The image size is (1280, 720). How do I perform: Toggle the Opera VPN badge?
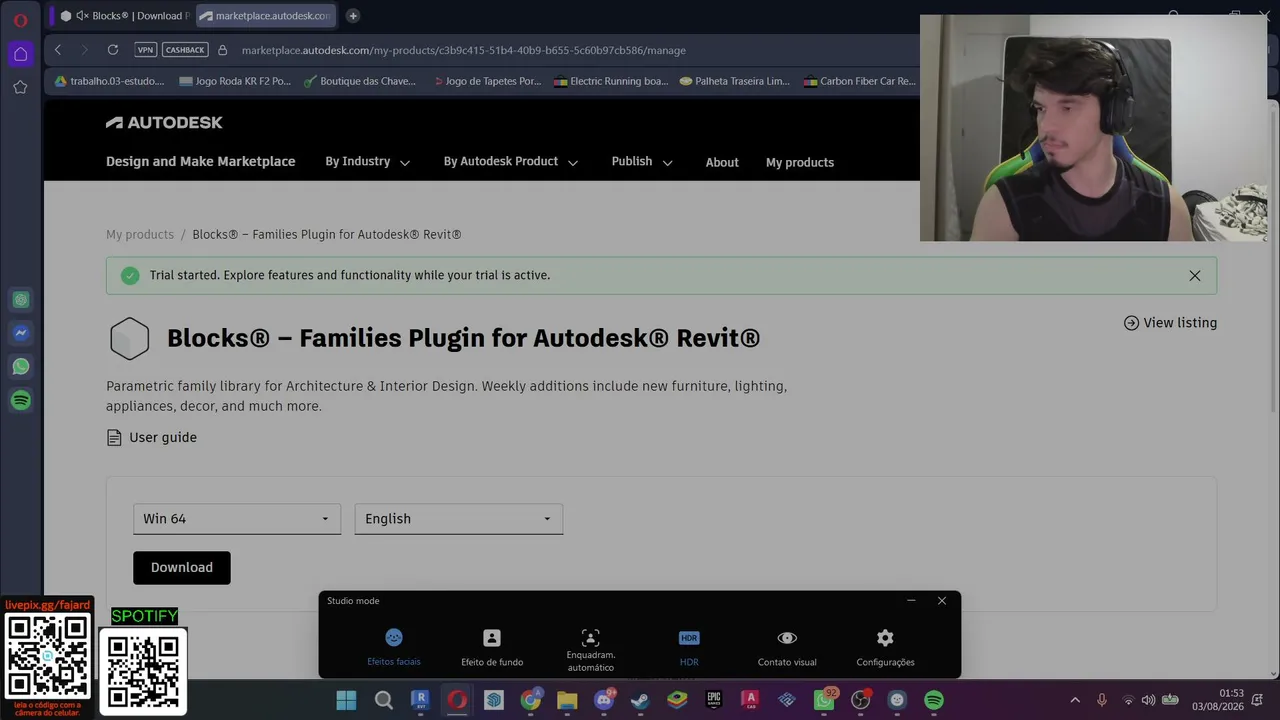point(146,50)
